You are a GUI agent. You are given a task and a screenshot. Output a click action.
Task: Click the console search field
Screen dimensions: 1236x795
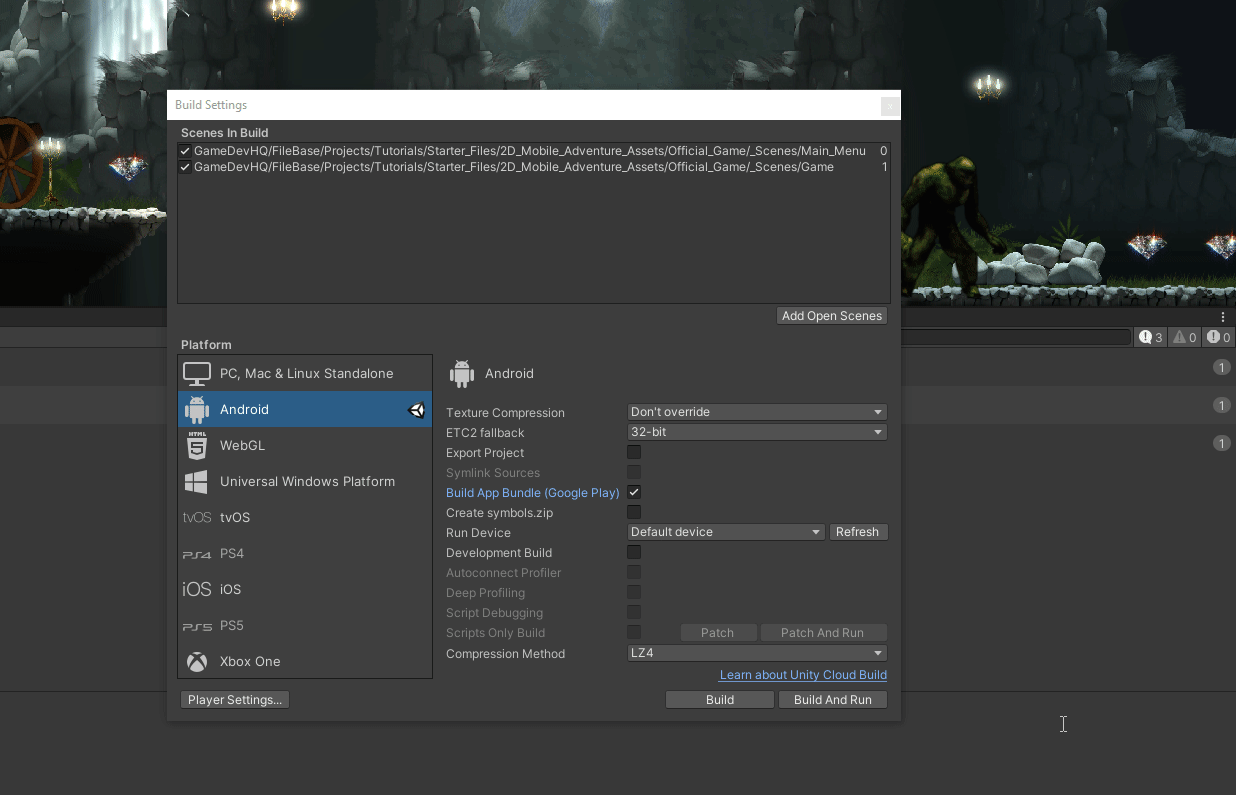1016,338
